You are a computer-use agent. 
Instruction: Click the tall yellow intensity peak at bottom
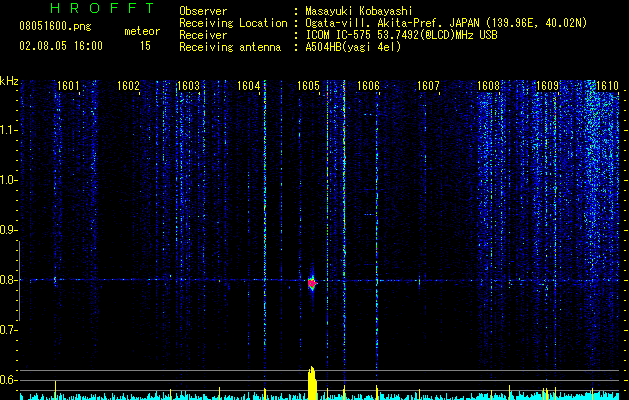312,383
